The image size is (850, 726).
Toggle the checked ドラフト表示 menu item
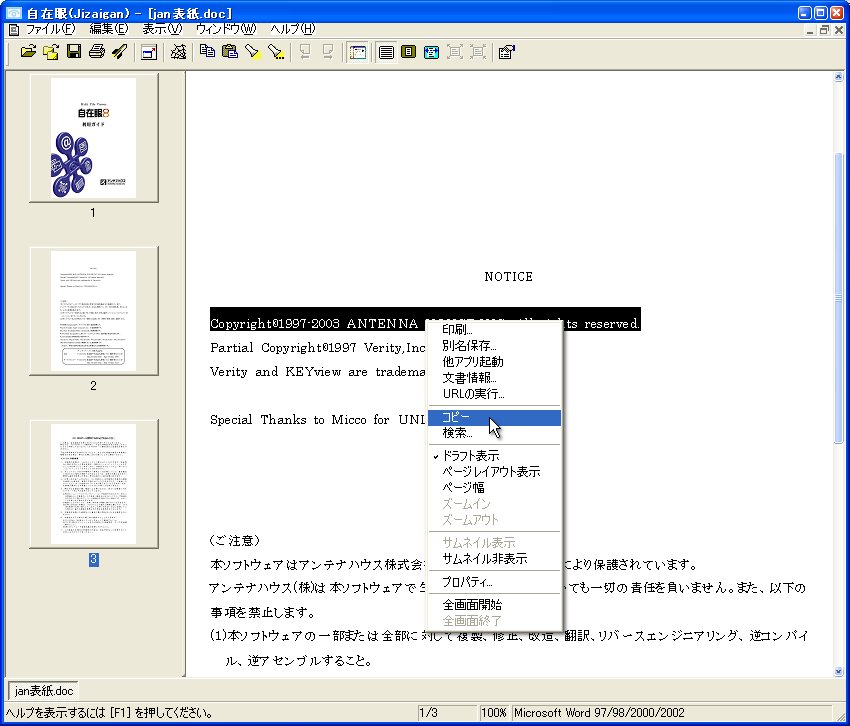tap(494, 456)
